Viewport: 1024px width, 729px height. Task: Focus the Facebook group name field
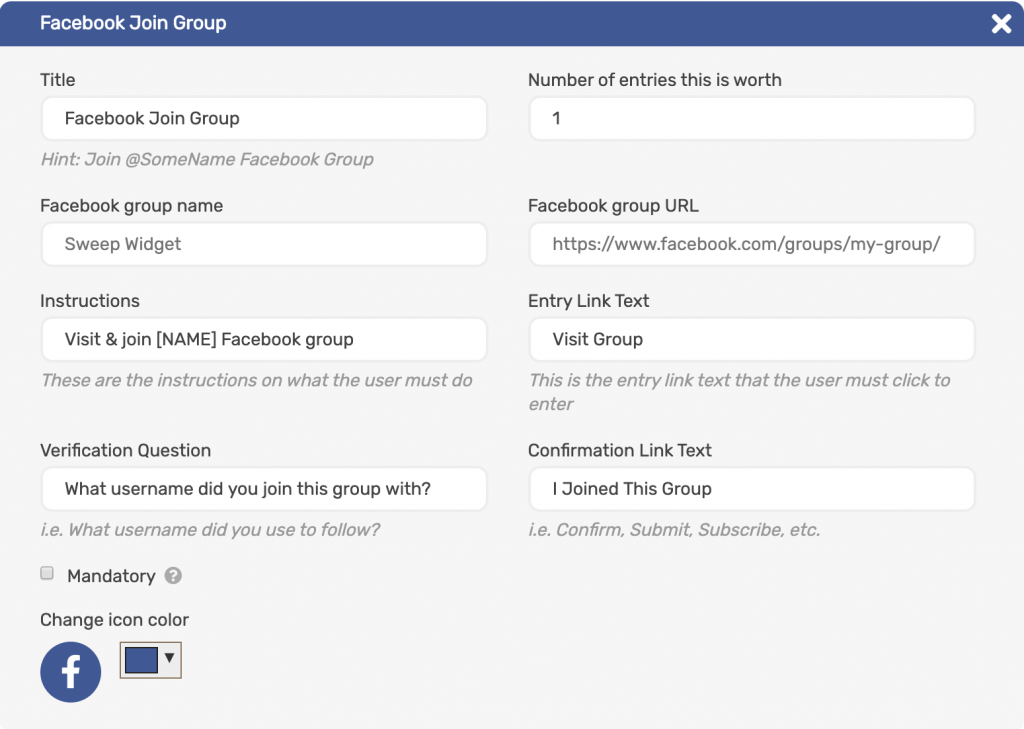pos(264,244)
